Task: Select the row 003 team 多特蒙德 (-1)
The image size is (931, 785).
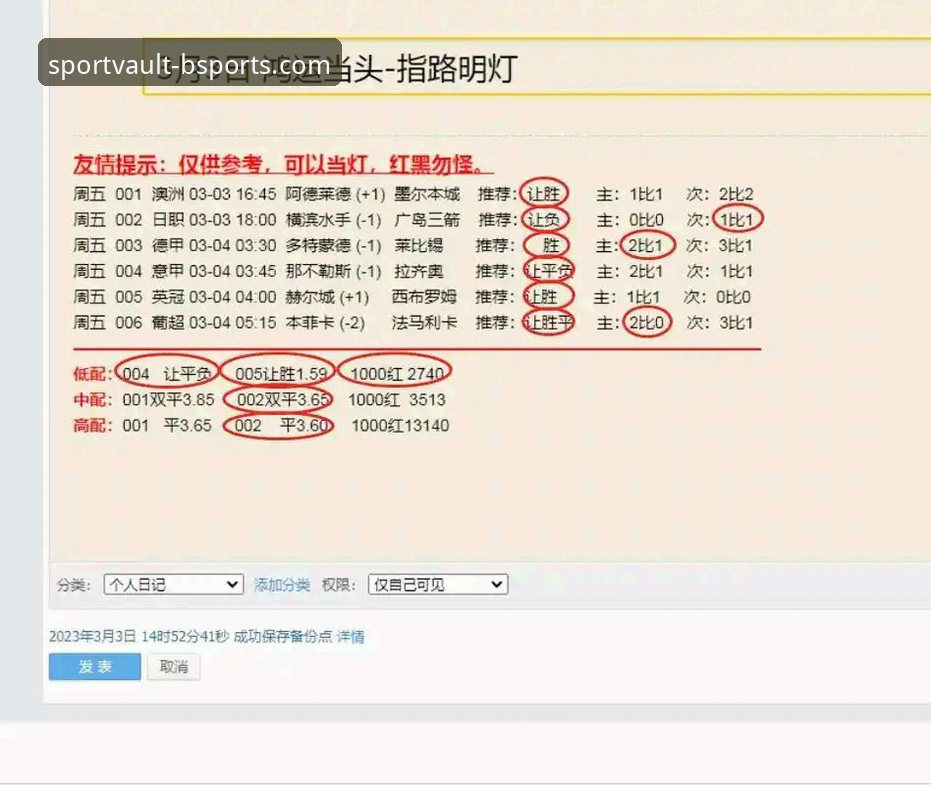Action: coord(333,245)
